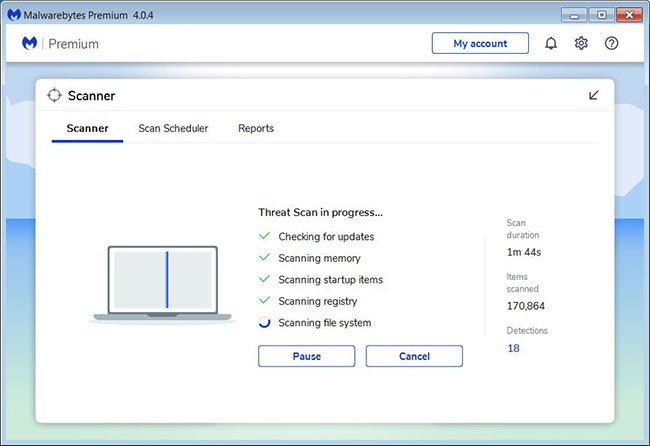Click the spinner beside Scanning file system
Viewport: 650px width, 446px height.
tap(264, 322)
